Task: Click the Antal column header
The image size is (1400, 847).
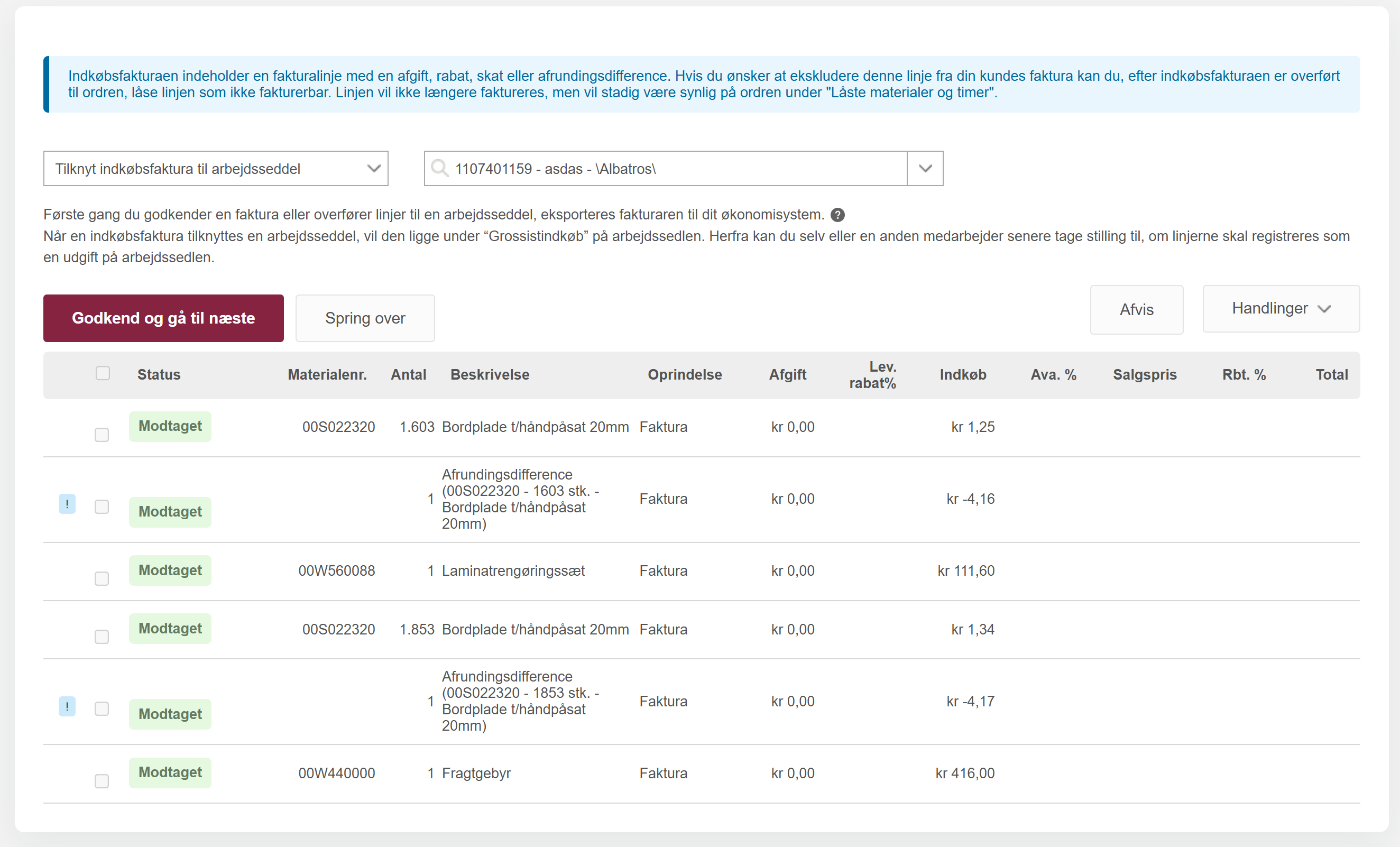Action: 409,374
